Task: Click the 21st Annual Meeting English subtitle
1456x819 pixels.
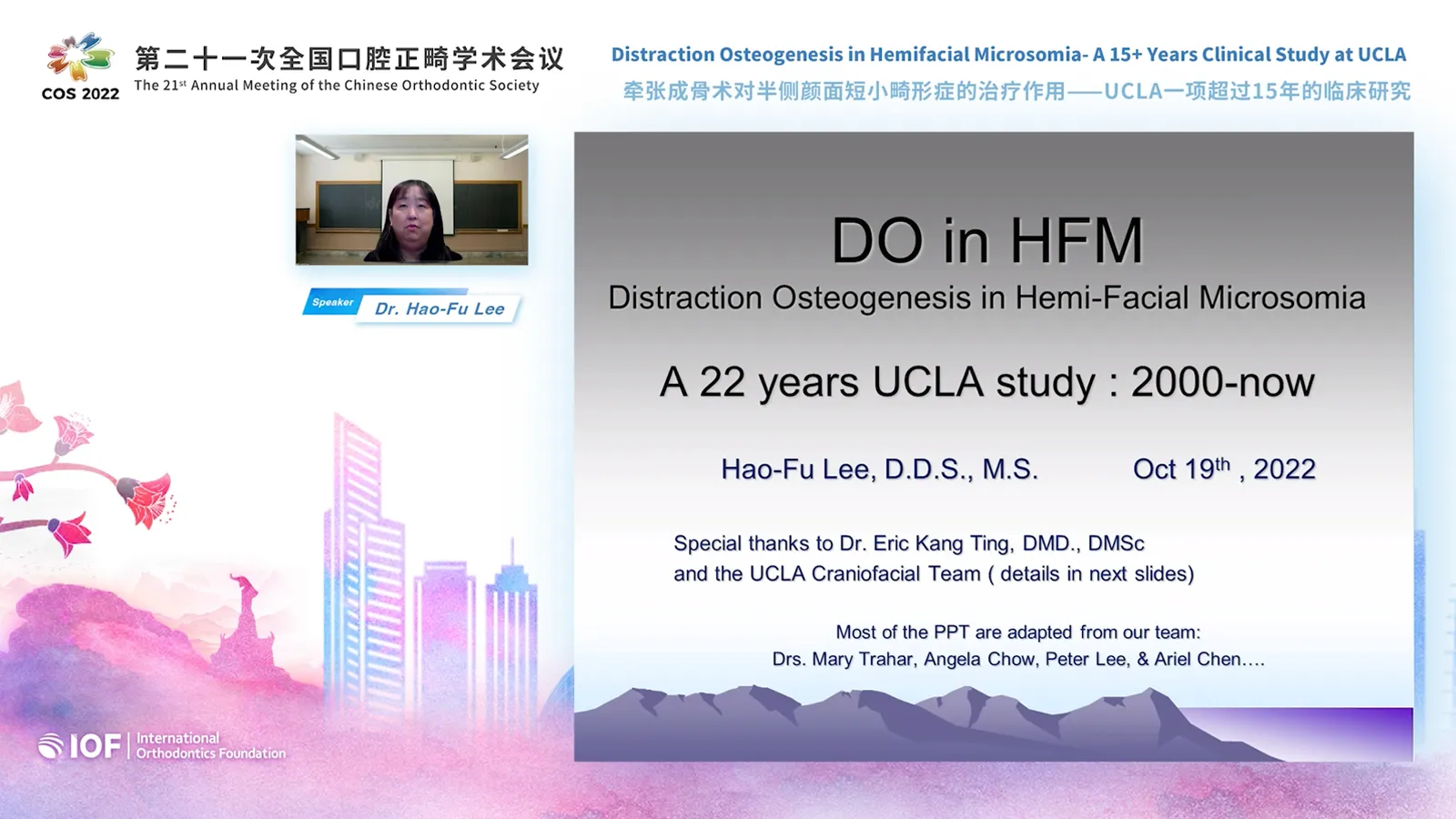Action: (x=337, y=86)
